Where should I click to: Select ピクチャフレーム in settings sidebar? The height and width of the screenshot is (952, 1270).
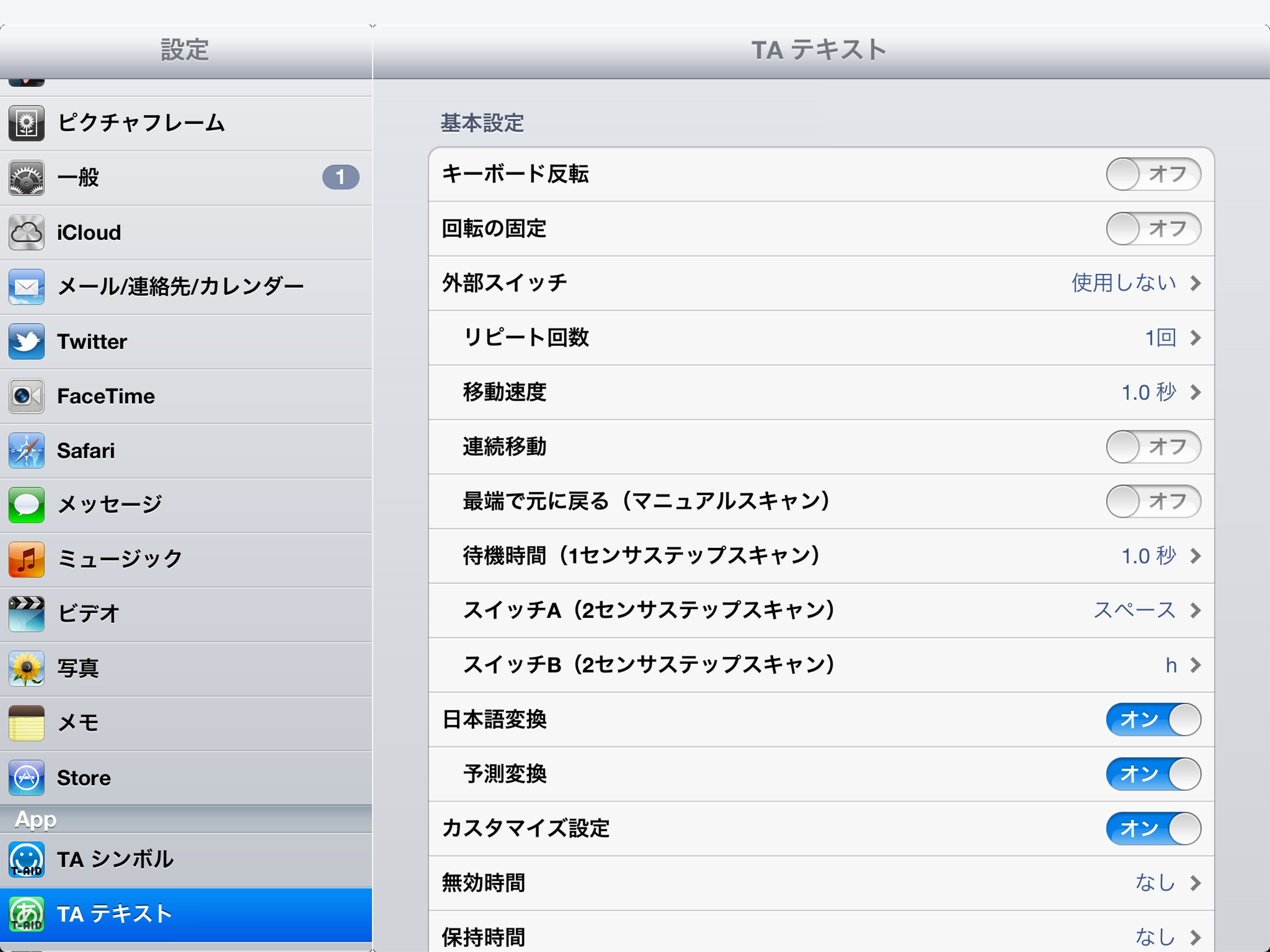click(186, 124)
